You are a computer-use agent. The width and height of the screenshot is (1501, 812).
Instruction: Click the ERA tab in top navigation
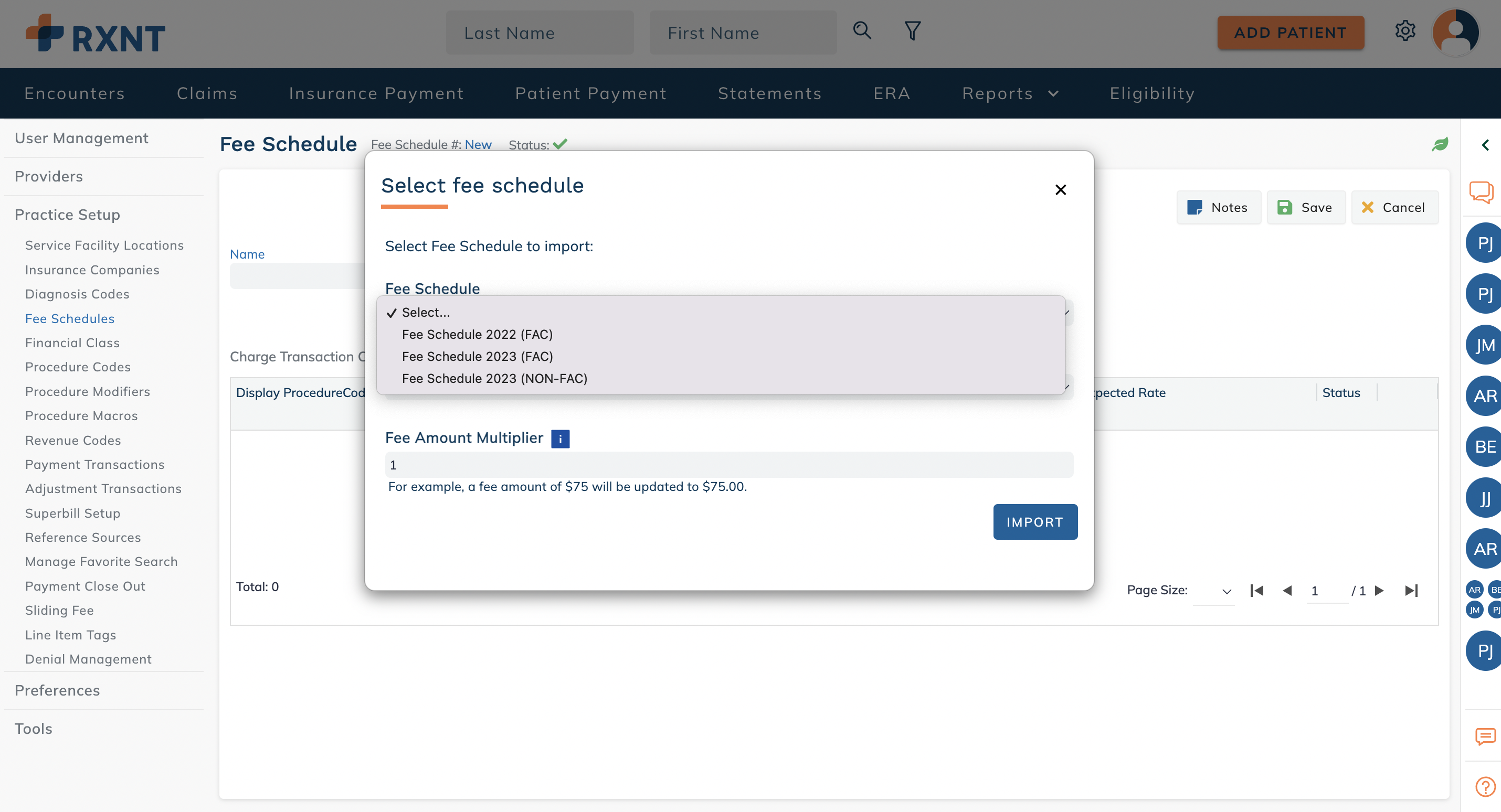[892, 92]
